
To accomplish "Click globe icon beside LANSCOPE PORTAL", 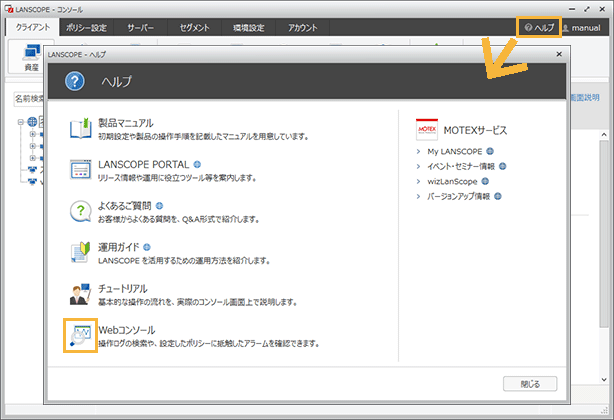I will click(x=197, y=164).
